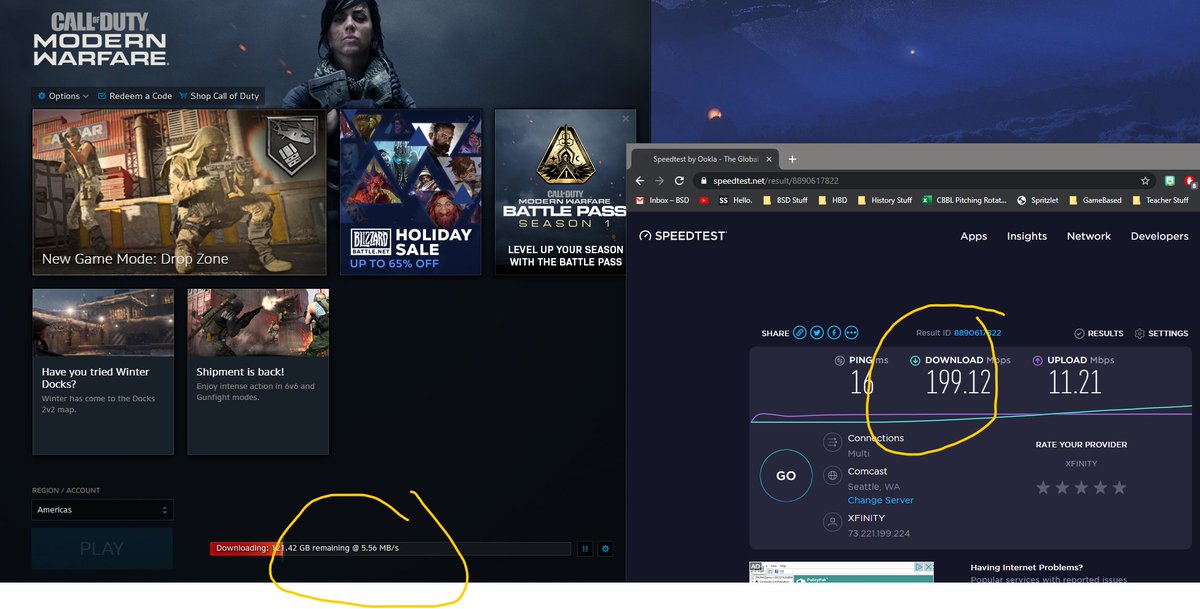The image size is (1200, 609).
Task: Open download settings gear beside pause button
Action: 605,548
